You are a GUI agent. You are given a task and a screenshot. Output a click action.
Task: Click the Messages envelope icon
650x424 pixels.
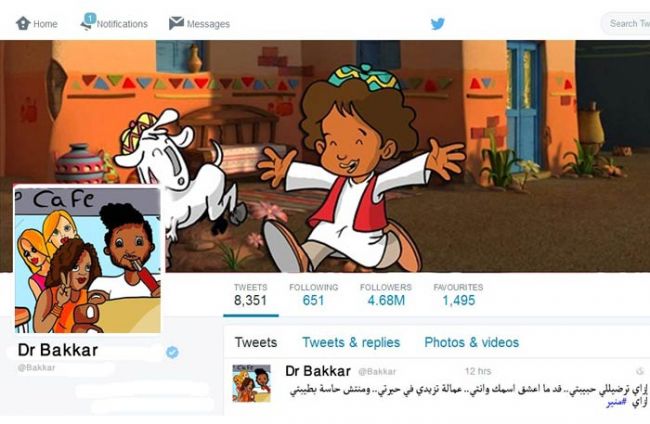coord(176,23)
